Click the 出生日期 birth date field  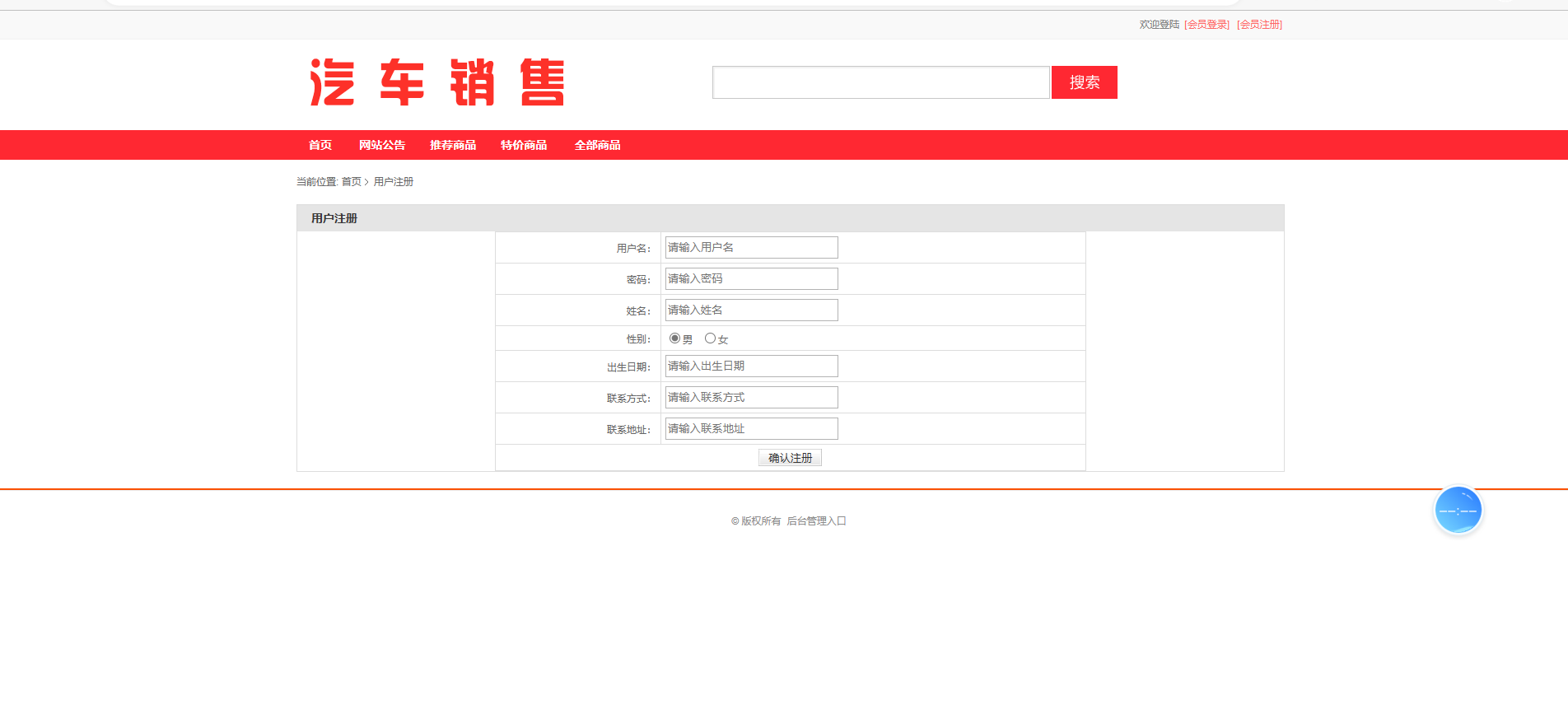(x=751, y=366)
